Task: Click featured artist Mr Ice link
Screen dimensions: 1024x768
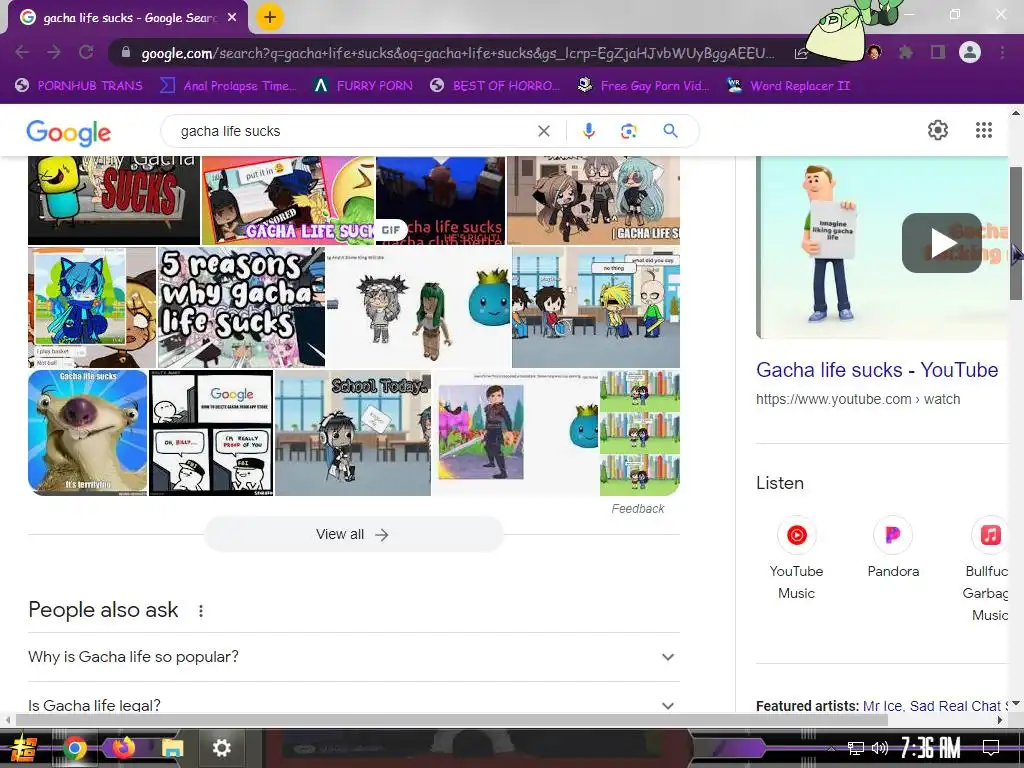Action: (x=882, y=706)
